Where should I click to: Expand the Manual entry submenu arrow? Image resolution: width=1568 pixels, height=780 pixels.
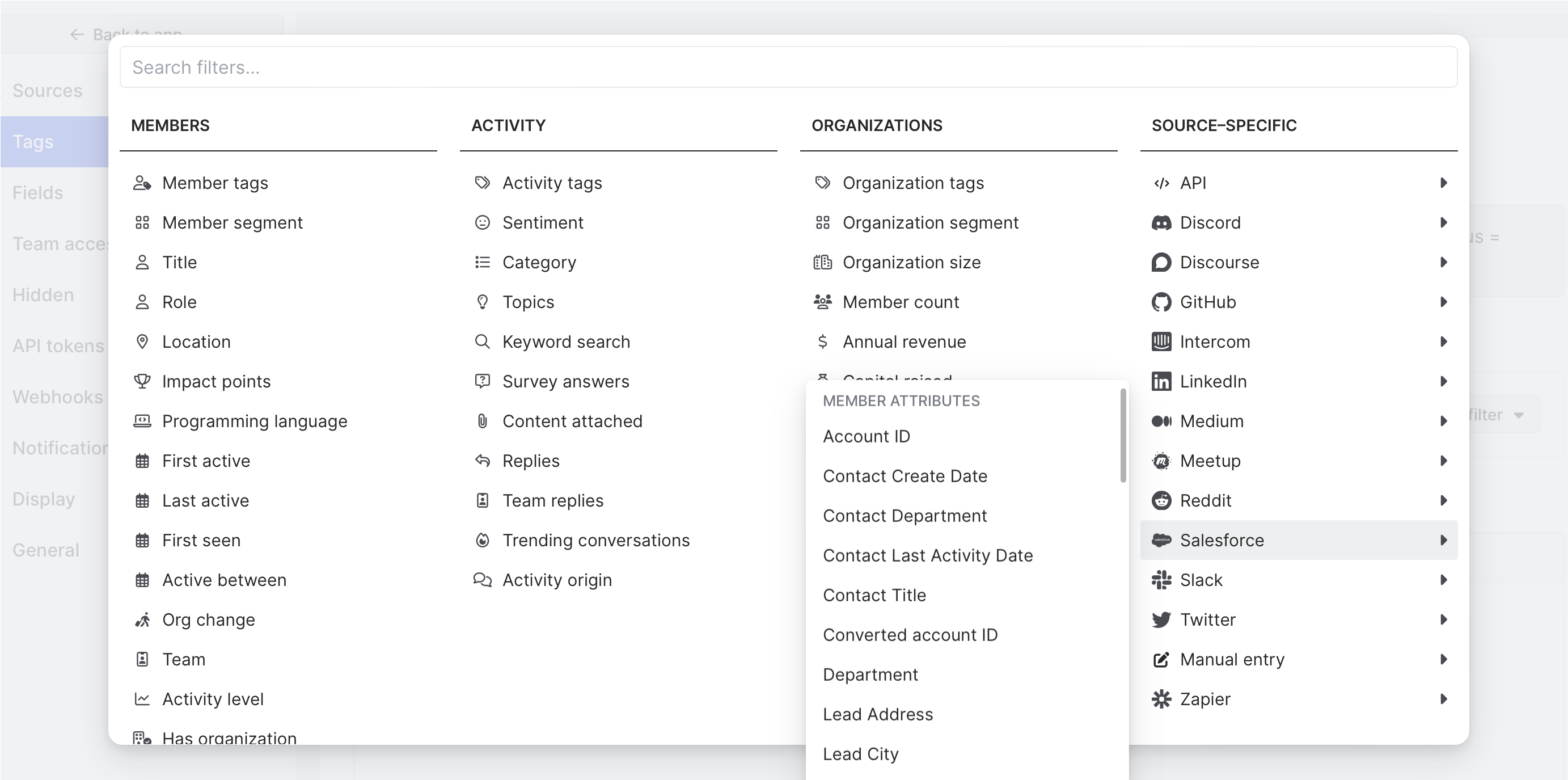pyautogui.click(x=1443, y=659)
